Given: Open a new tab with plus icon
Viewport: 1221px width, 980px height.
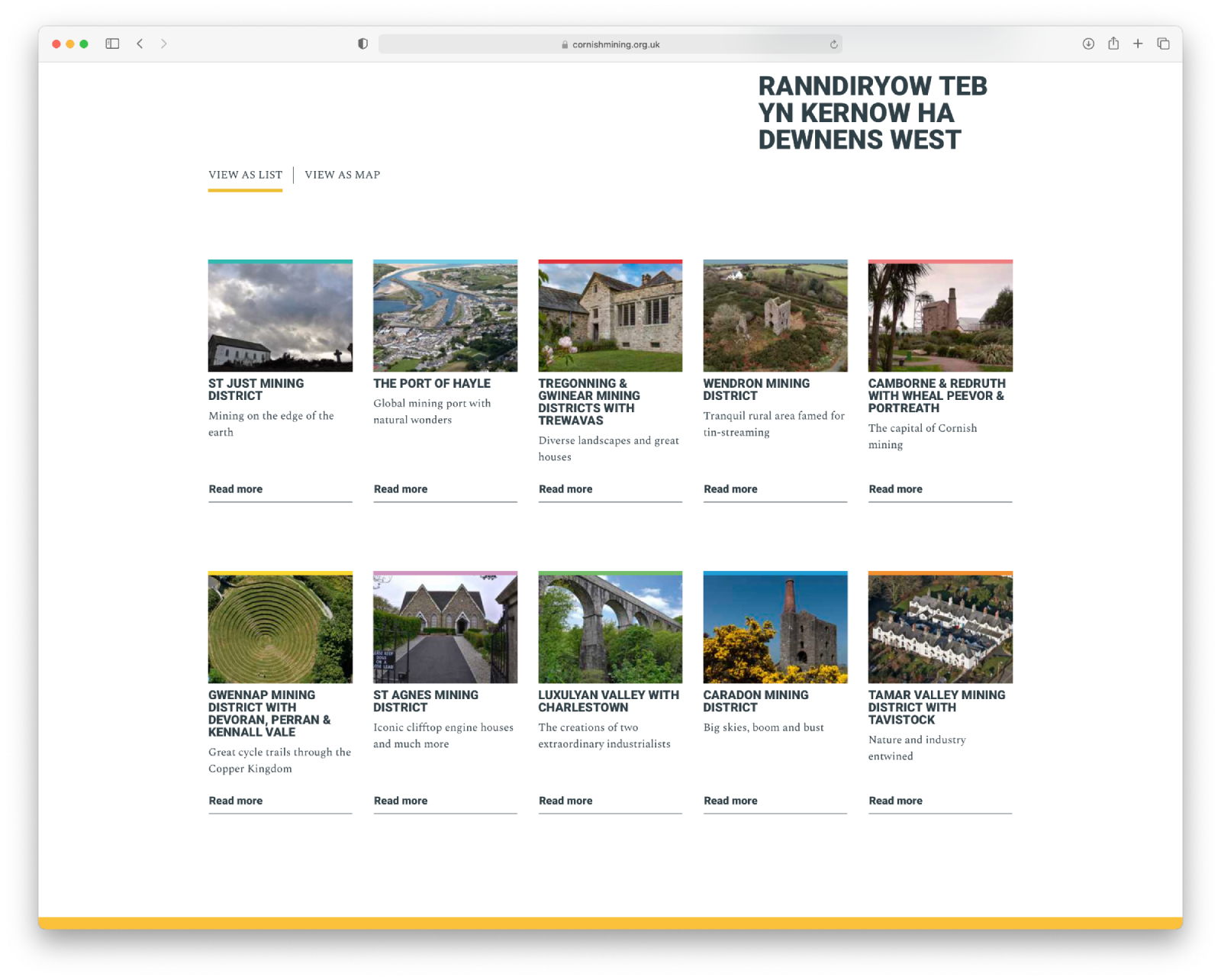Looking at the screenshot, I should pyautogui.click(x=1138, y=44).
